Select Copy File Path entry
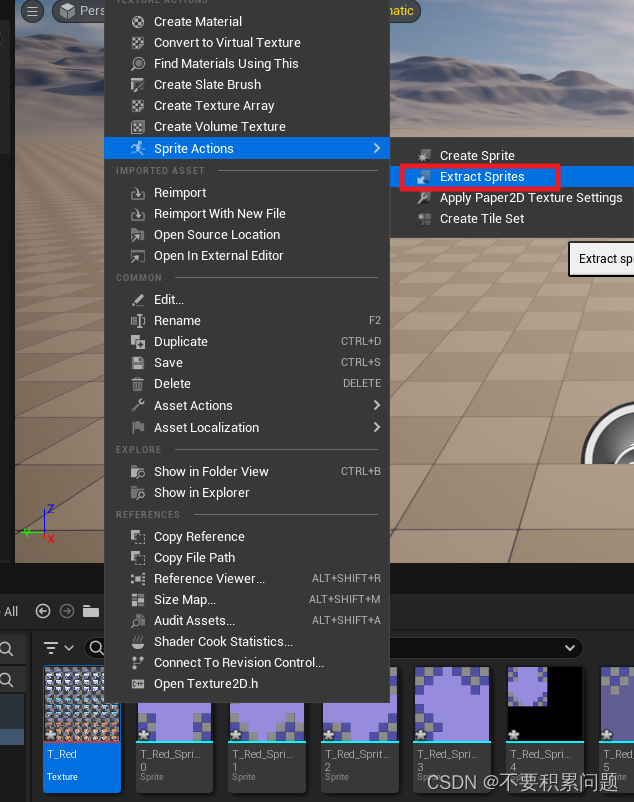The width and height of the screenshot is (634, 802). [x=247, y=558]
